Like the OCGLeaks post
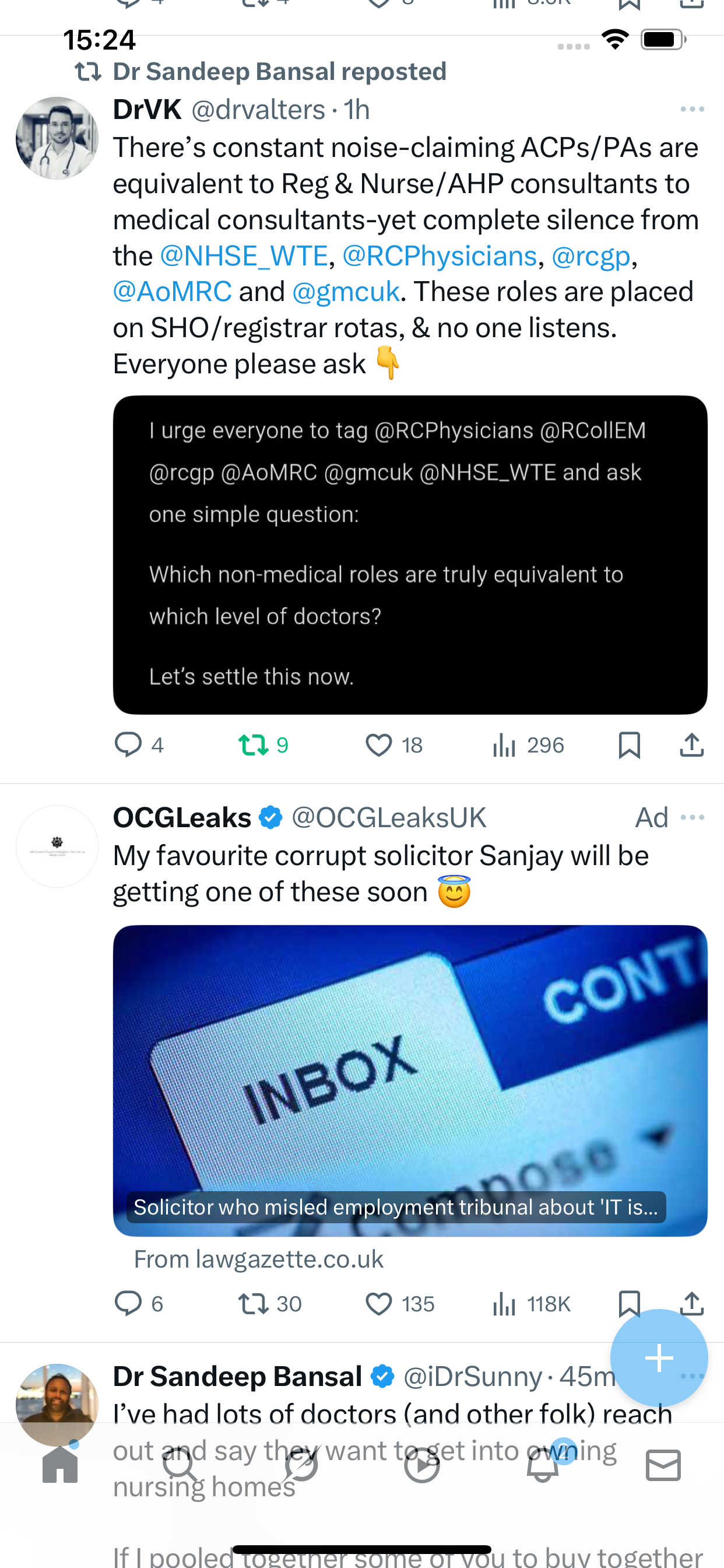The width and height of the screenshot is (724, 1568). tap(378, 1304)
